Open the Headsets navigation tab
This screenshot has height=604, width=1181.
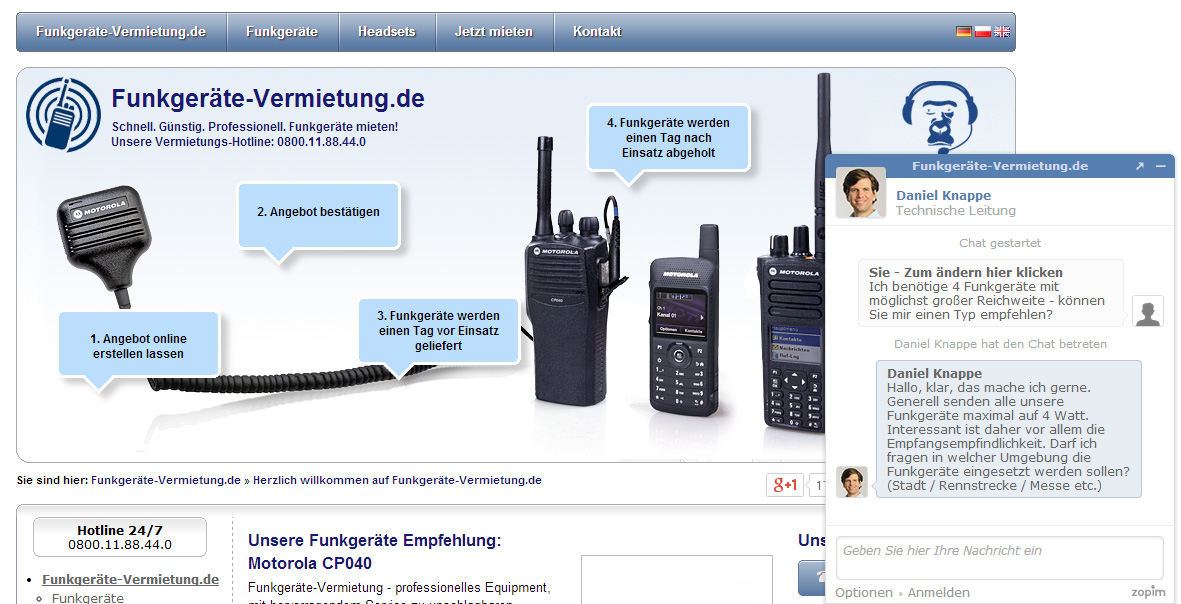tap(386, 32)
